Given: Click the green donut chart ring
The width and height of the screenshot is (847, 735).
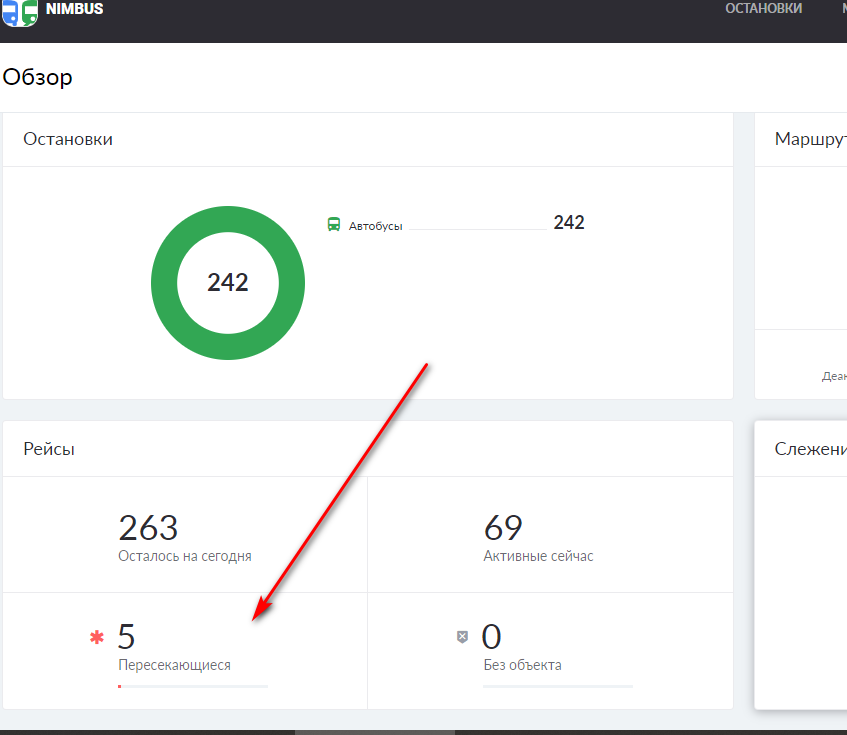Looking at the screenshot, I should [x=164, y=283].
